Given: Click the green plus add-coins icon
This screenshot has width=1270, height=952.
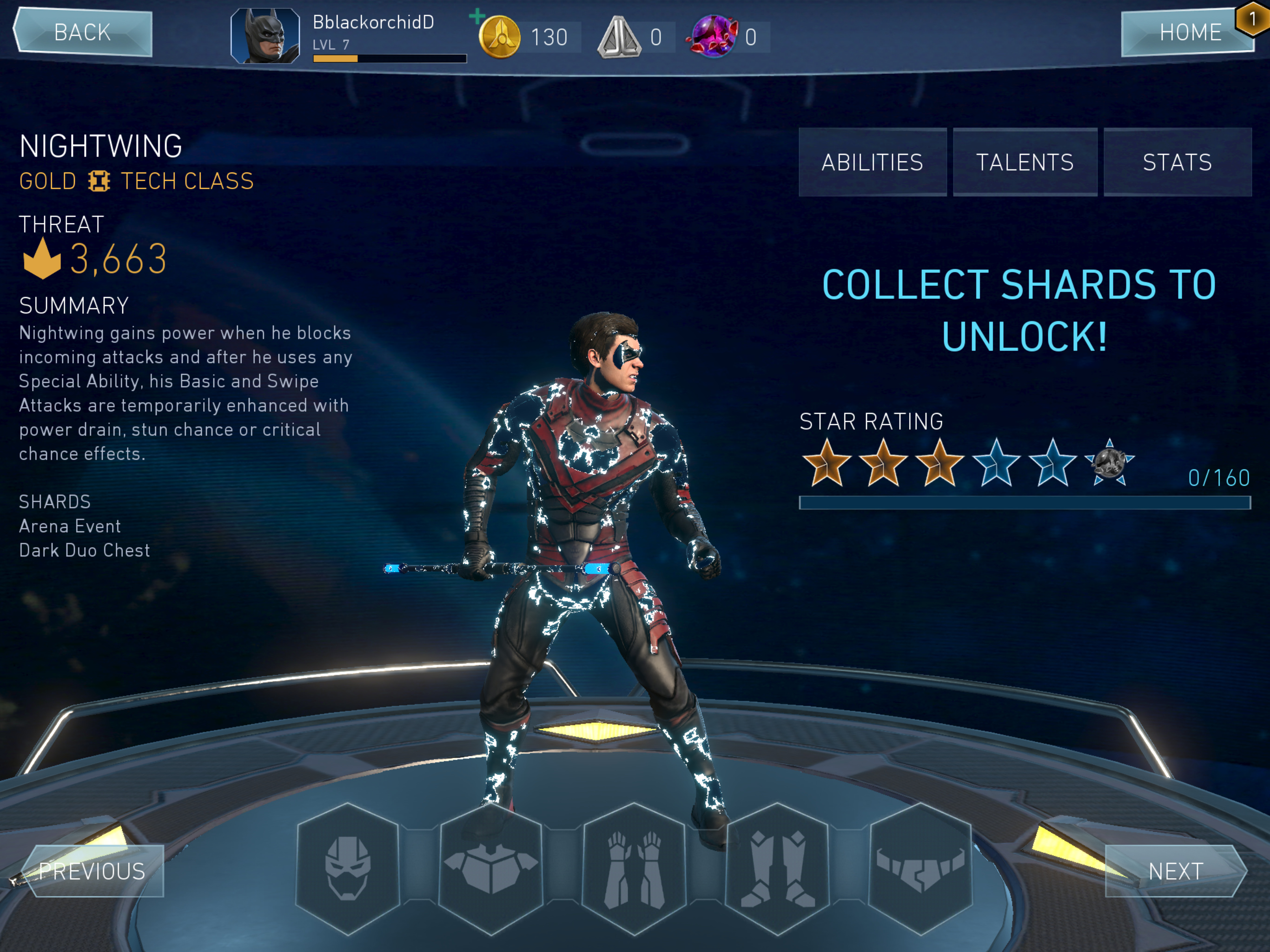Looking at the screenshot, I should [x=476, y=16].
